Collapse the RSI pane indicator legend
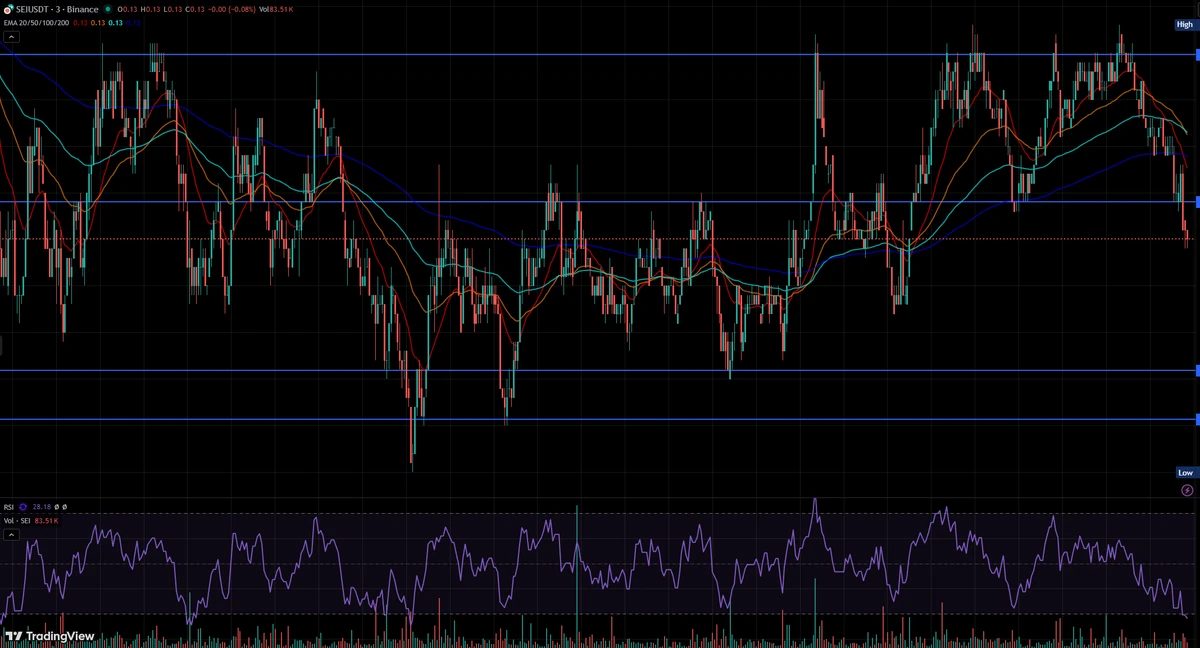The width and height of the screenshot is (1200, 648). [x=11, y=535]
